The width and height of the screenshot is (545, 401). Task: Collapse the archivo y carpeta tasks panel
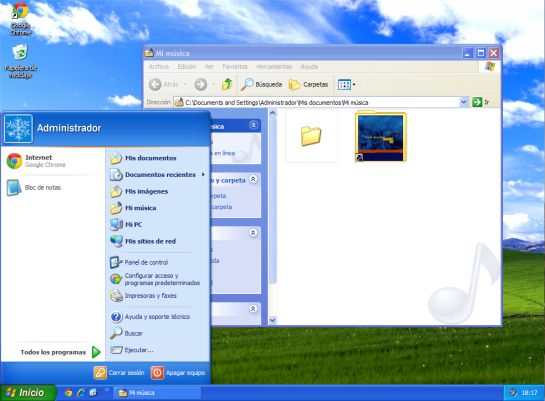pos(253,179)
